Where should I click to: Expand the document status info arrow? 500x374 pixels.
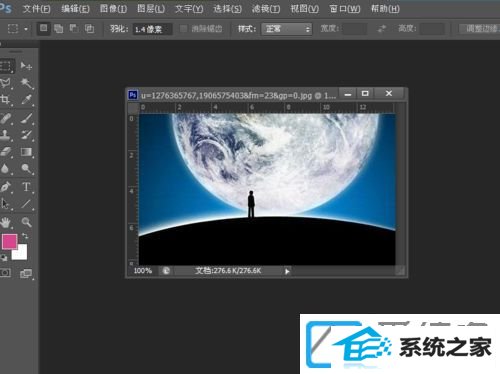point(287,271)
